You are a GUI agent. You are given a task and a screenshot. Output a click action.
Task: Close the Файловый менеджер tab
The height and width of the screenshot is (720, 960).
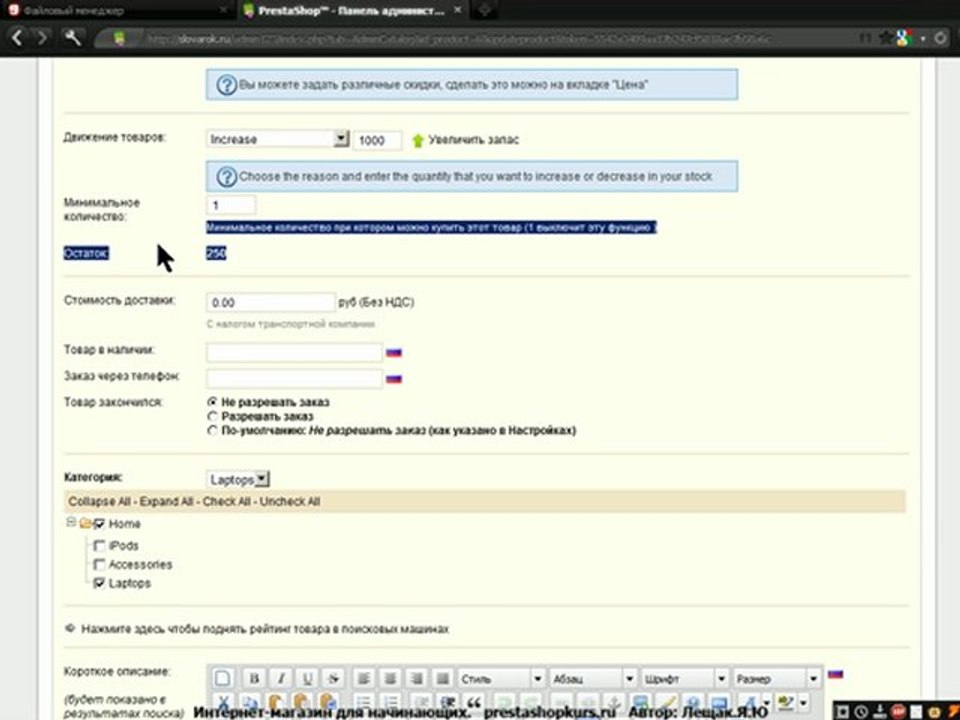point(223,11)
